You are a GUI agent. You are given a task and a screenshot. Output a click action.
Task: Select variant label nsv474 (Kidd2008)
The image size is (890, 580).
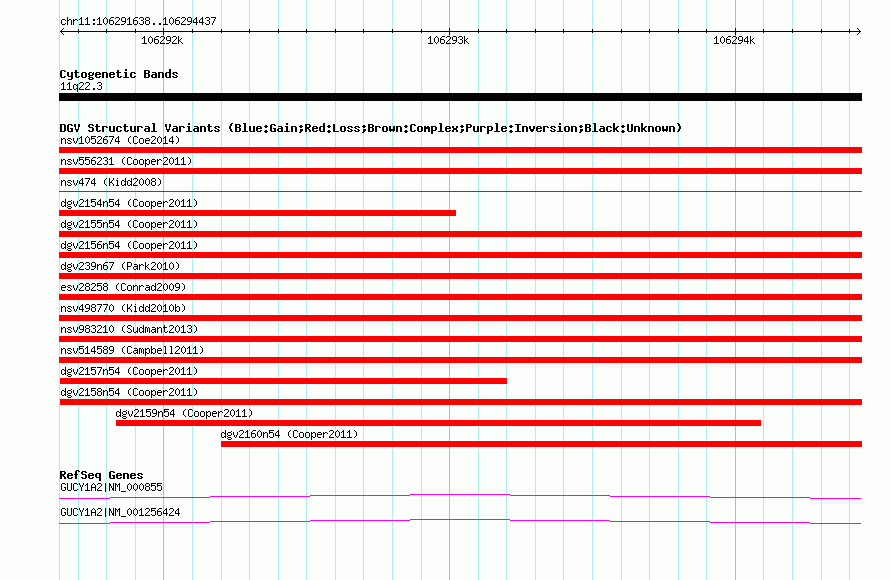[111, 182]
